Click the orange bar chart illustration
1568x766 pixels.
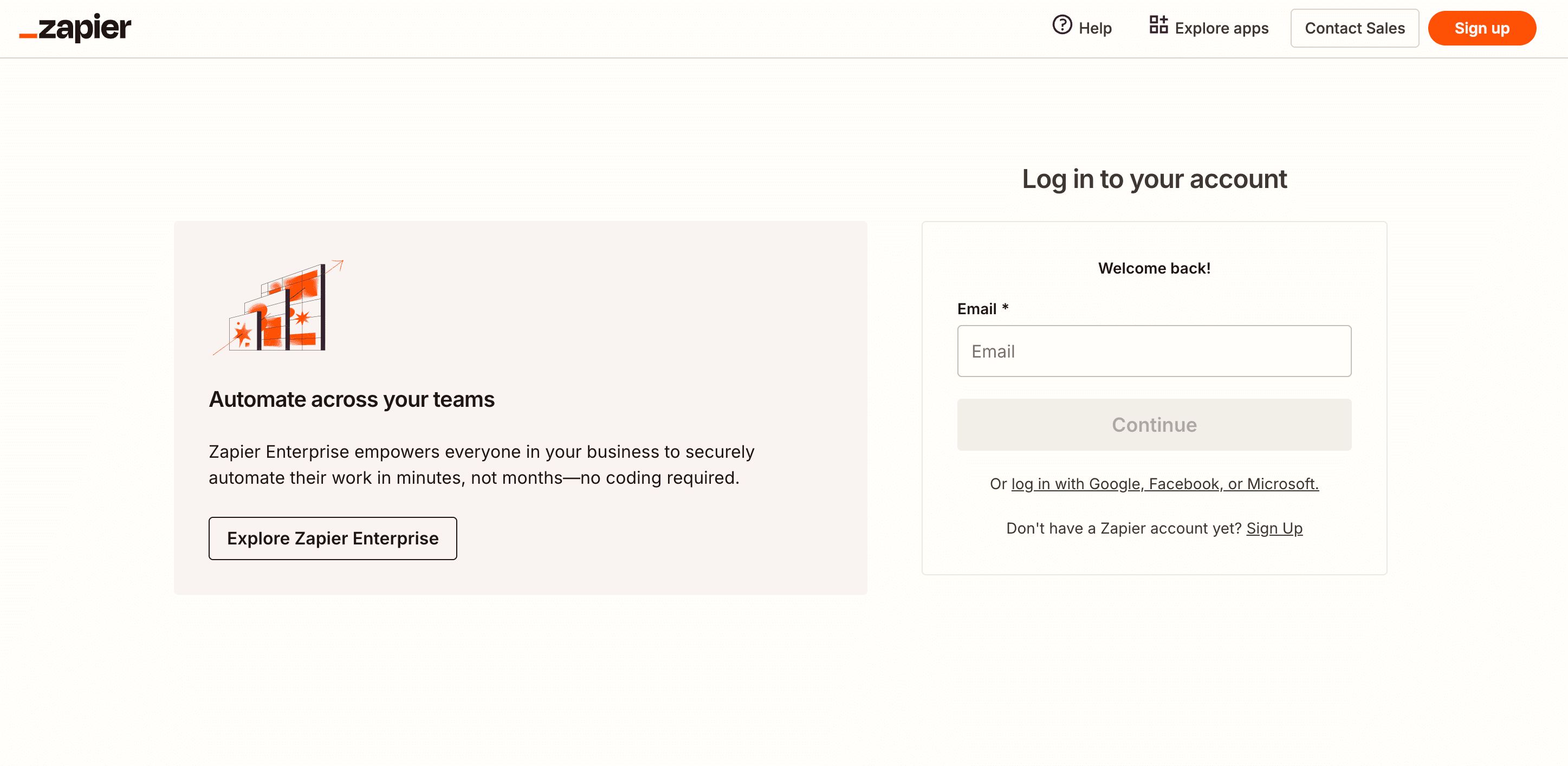[278, 308]
